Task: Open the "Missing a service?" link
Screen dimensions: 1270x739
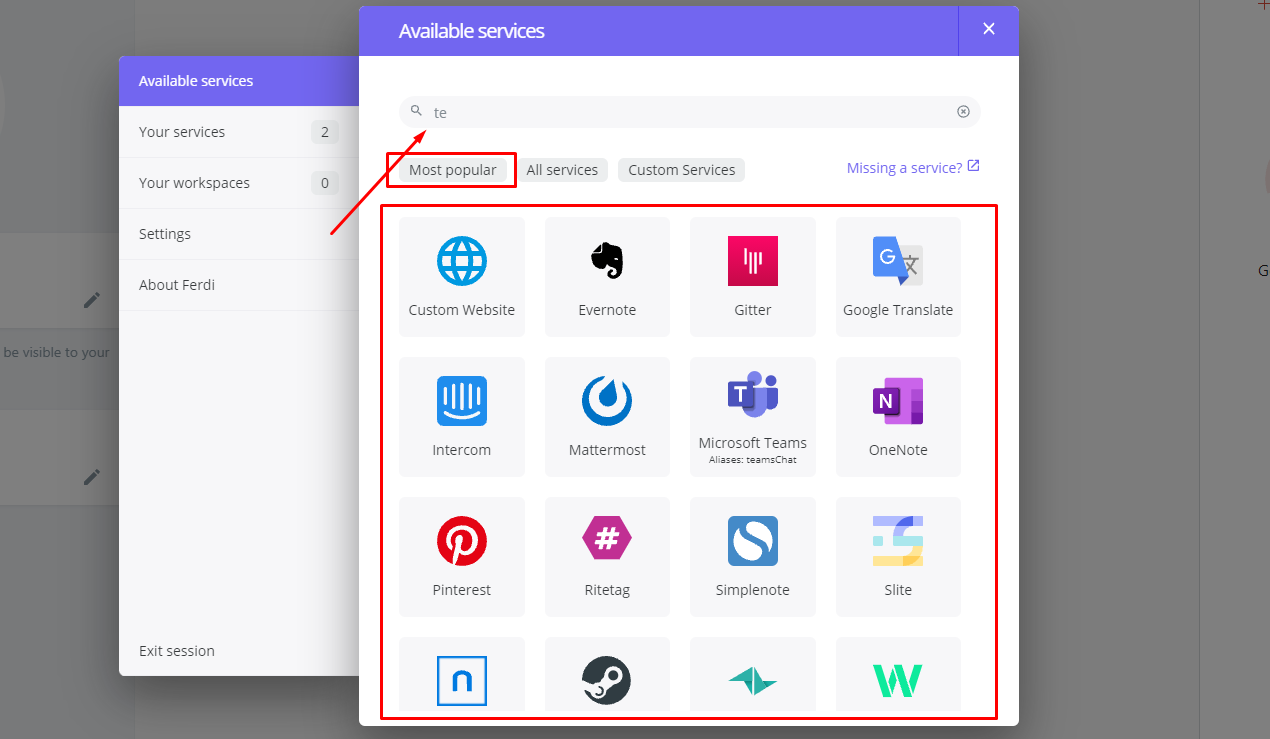Action: click(913, 168)
